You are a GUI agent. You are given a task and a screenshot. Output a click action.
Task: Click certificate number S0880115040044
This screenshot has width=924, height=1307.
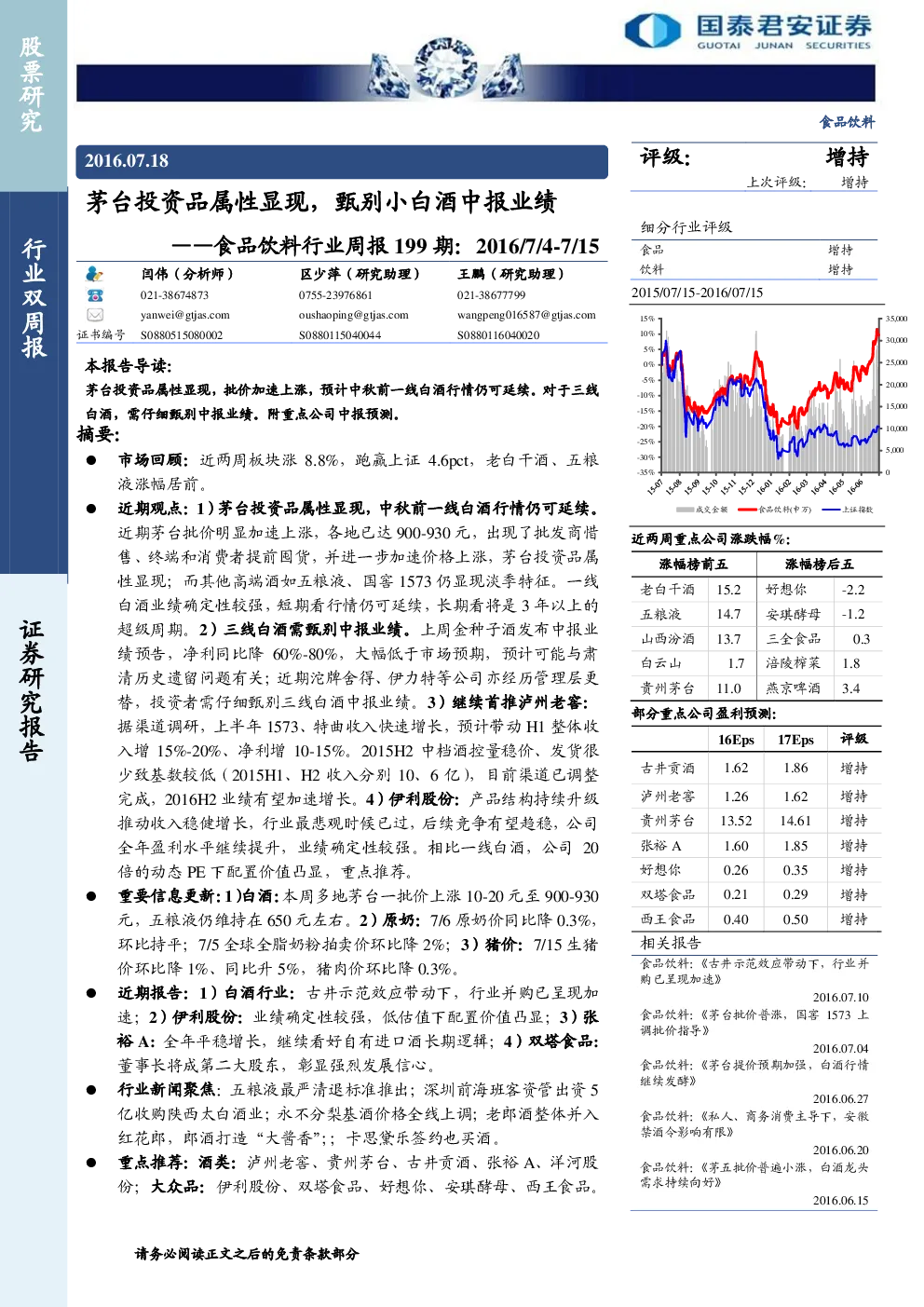(x=340, y=335)
